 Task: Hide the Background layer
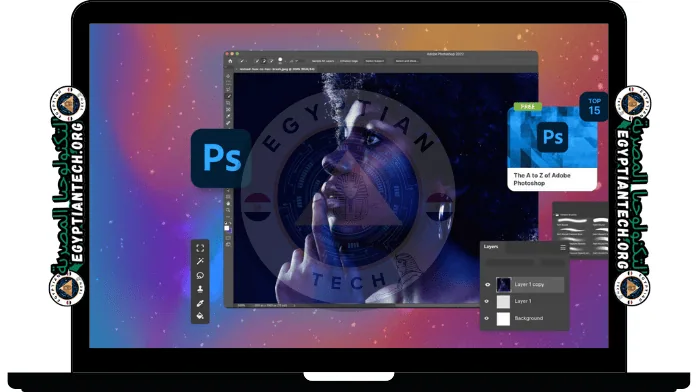(x=487, y=318)
